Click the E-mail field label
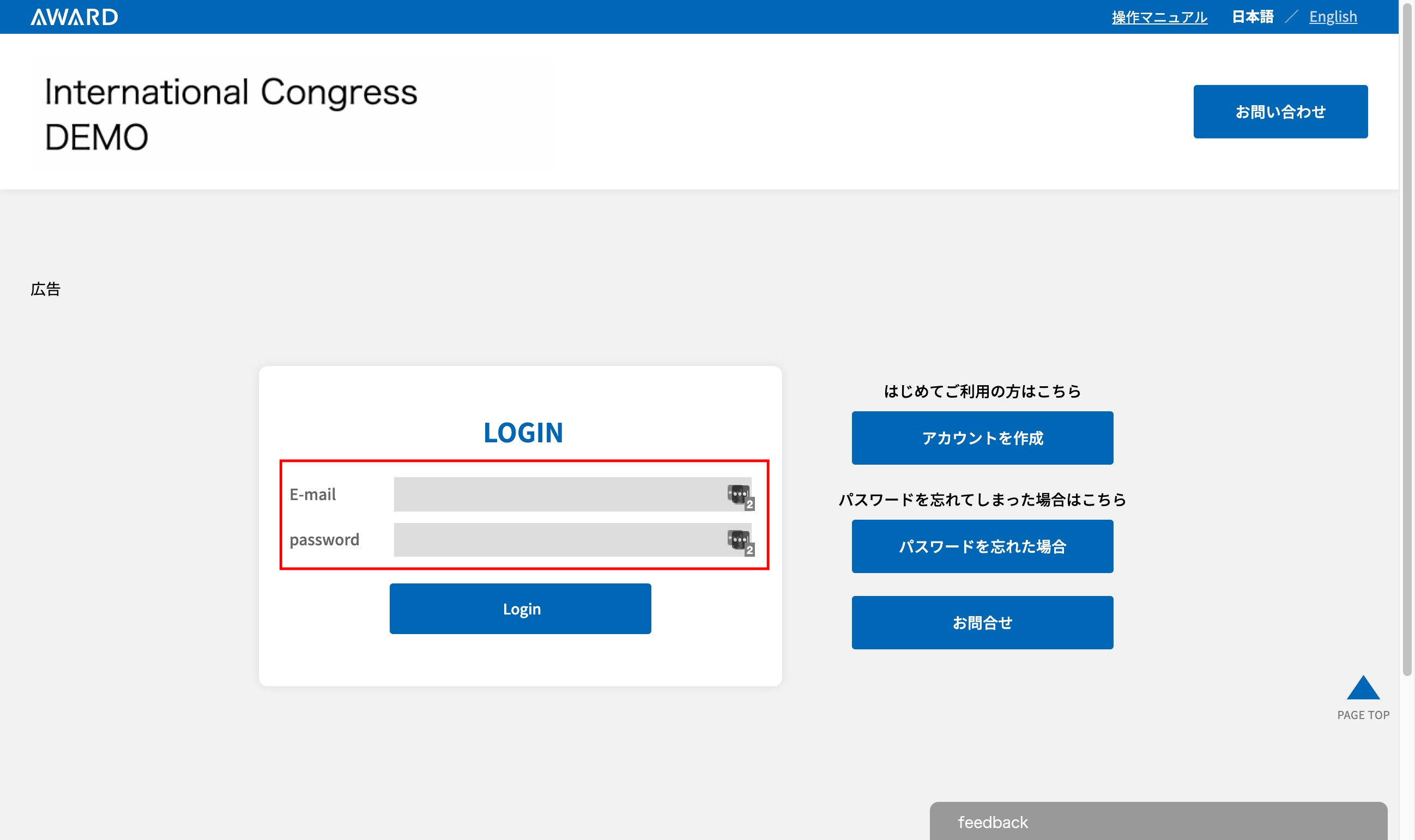1415x840 pixels. (x=312, y=494)
